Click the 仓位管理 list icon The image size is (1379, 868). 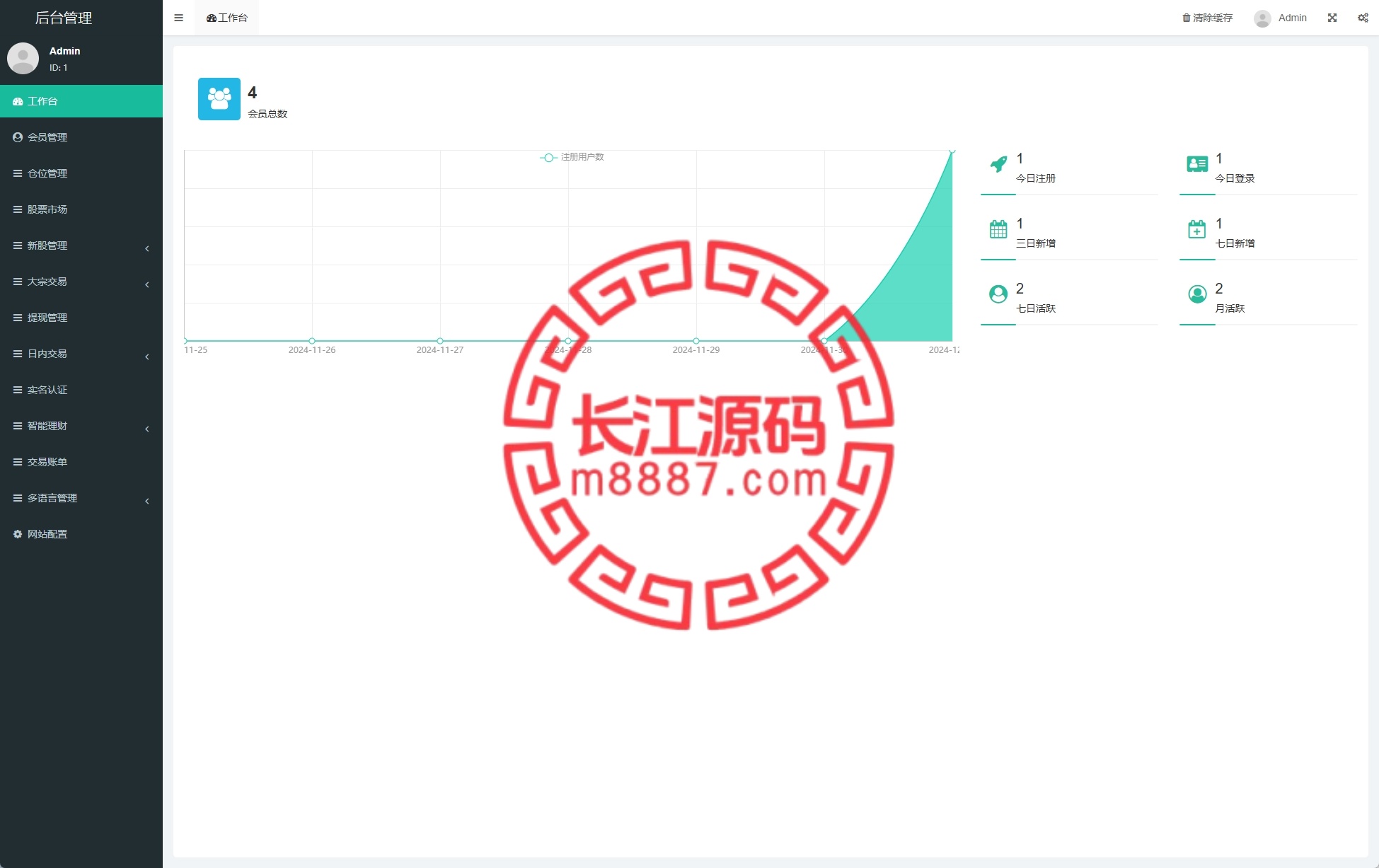tap(18, 173)
